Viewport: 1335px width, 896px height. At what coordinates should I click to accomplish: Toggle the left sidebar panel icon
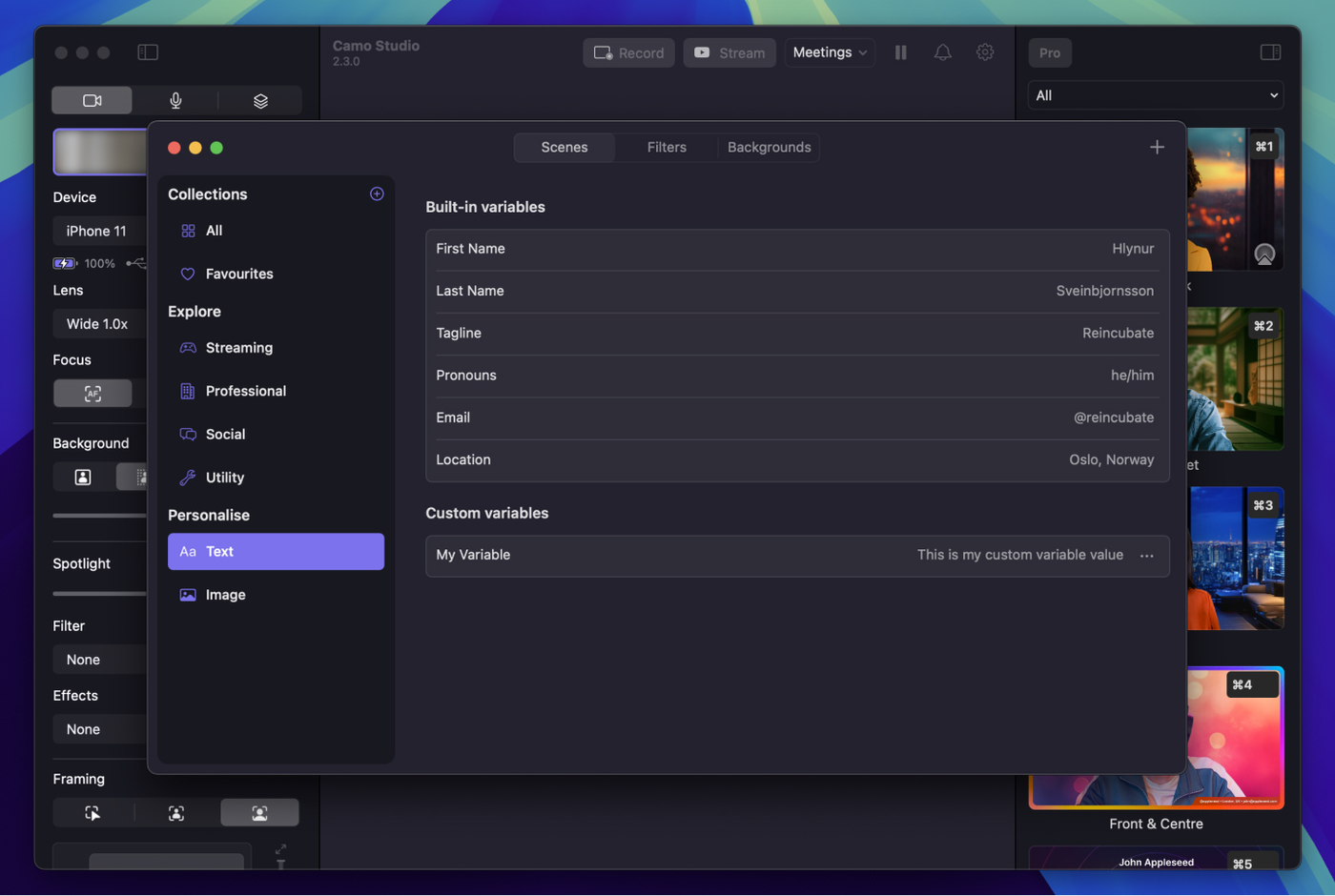[x=148, y=53]
